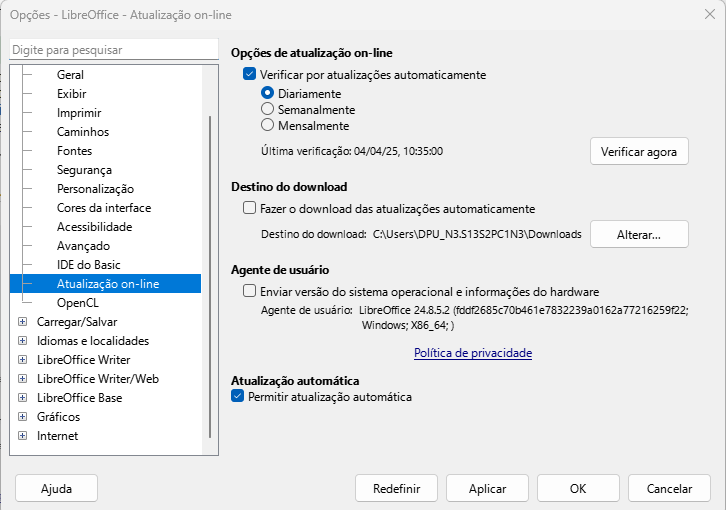
Task: Expand the LibreOffice Writer node
Action: click(22, 359)
